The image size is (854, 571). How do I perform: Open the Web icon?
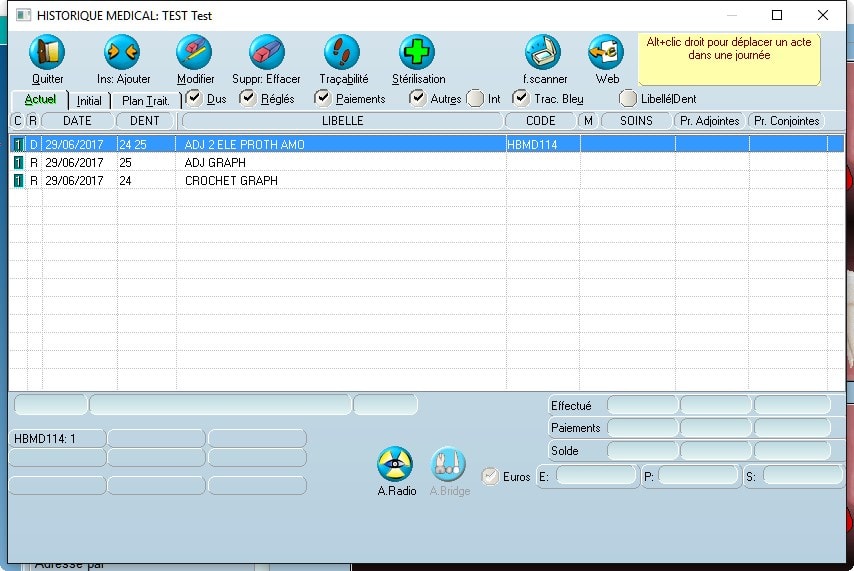(x=606, y=52)
